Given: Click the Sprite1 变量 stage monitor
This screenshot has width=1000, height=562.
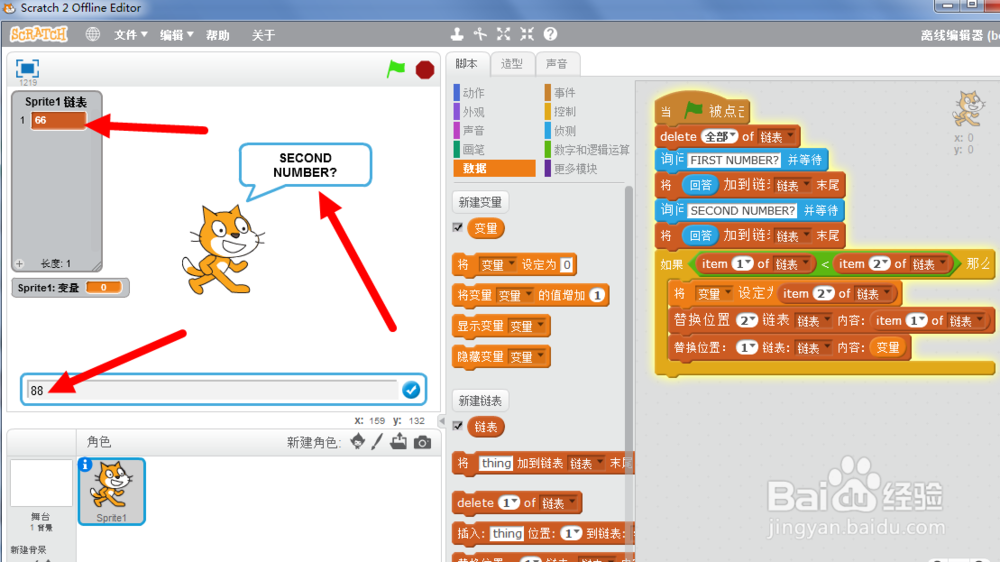Looking at the screenshot, I should click(x=70, y=288).
